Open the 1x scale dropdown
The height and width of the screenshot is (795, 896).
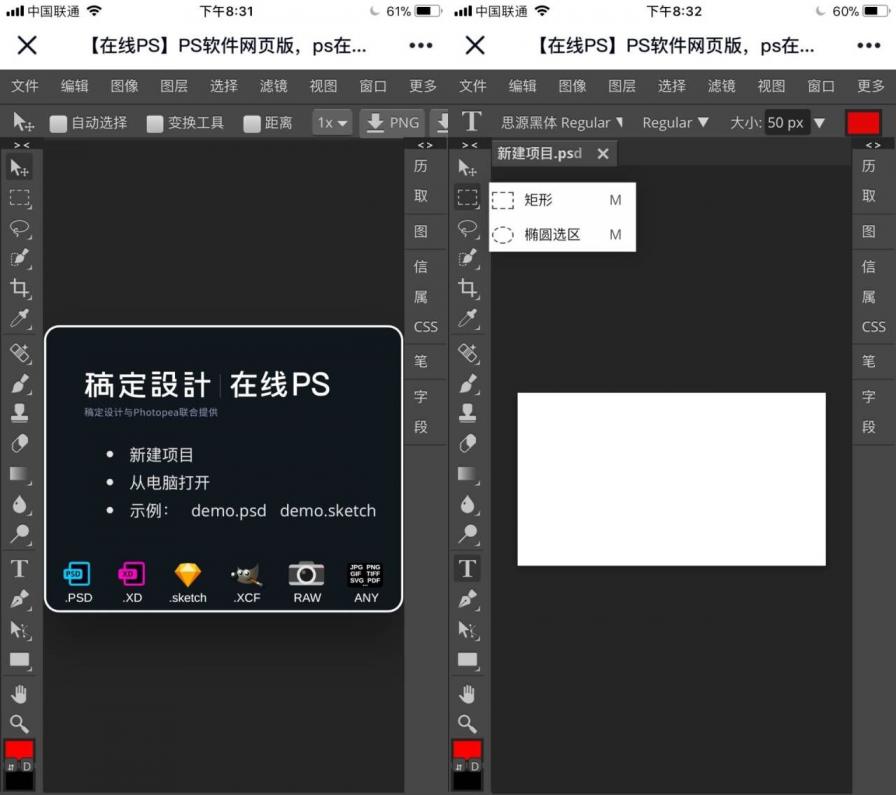tap(332, 122)
